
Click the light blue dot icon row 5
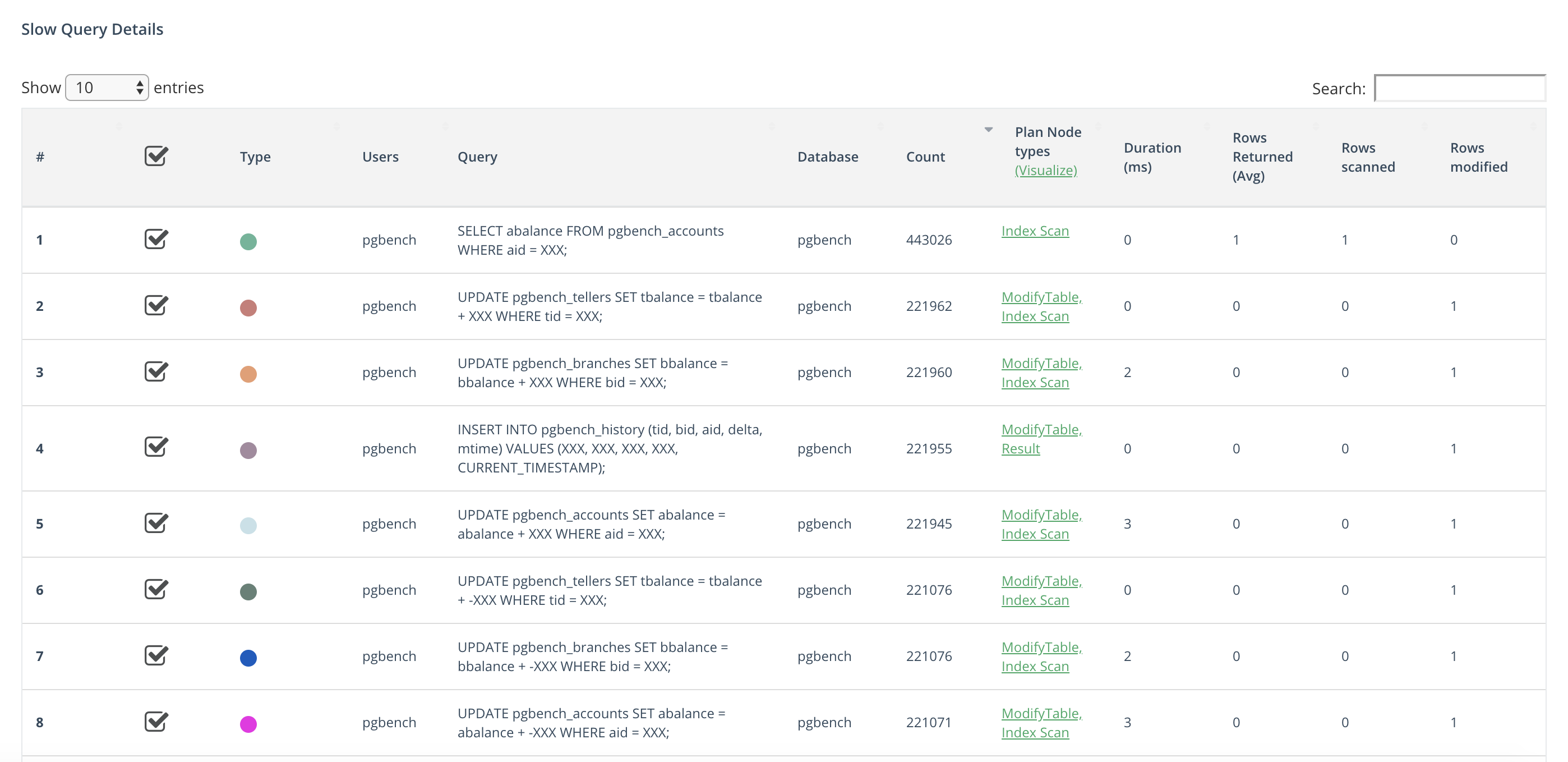(x=248, y=525)
